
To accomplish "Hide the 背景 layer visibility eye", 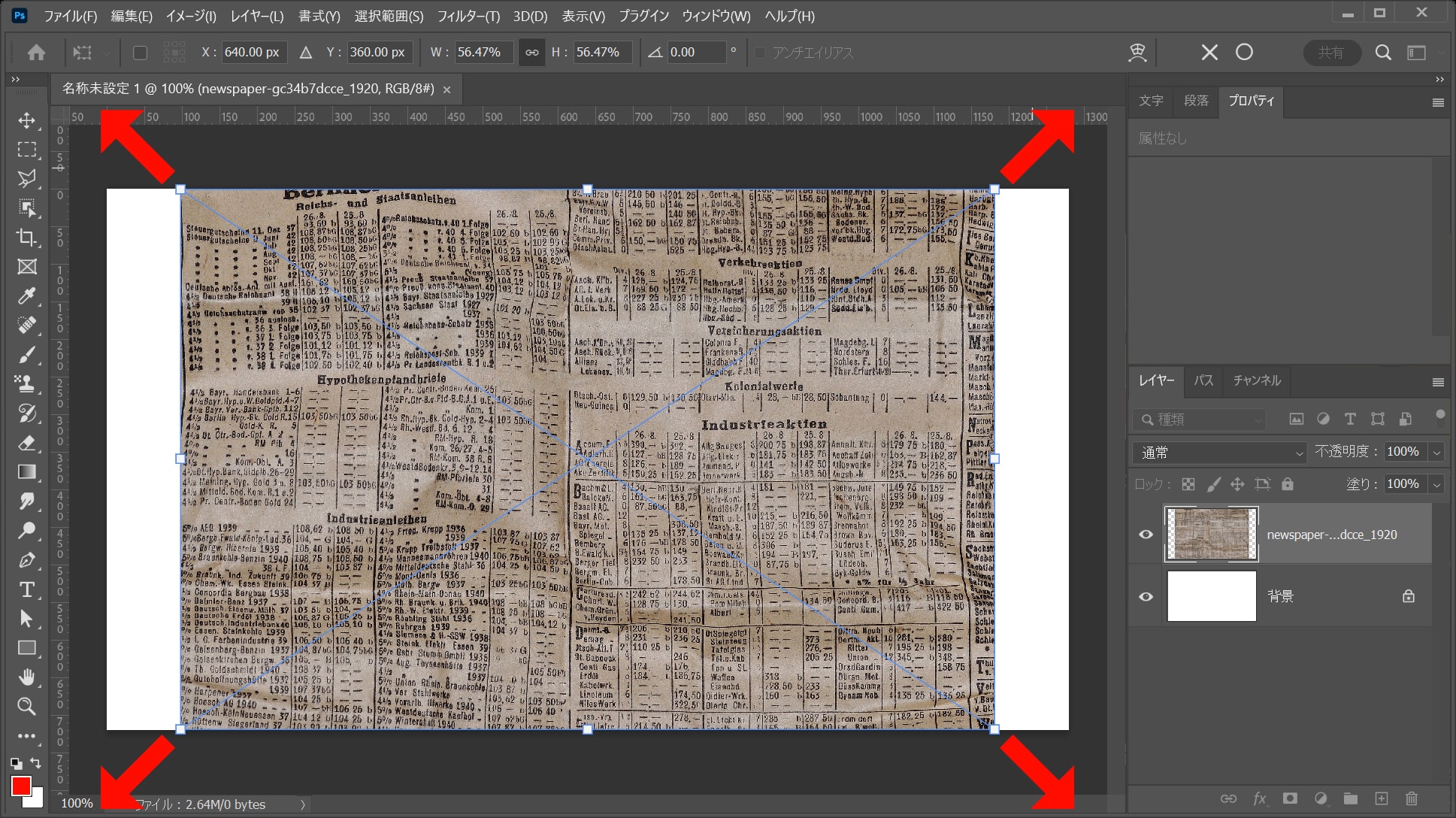I will (1146, 596).
